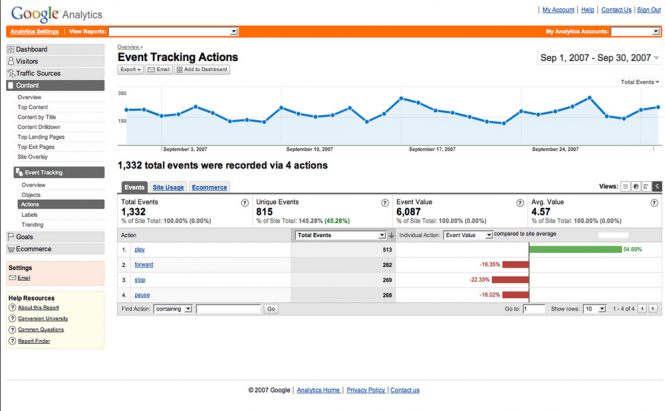Open the Export menu
This screenshot has height=411, width=665.
[x=130, y=70]
